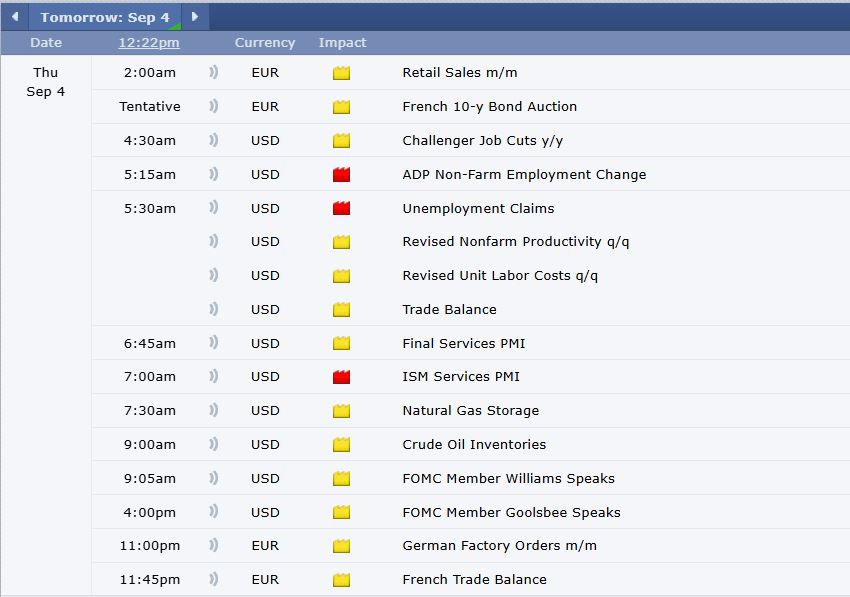Image resolution: width=850 pixels, height=597 pixels.
Task: Click yellow impact icon for Challenger Job Cuts
Action: (342, 140)
